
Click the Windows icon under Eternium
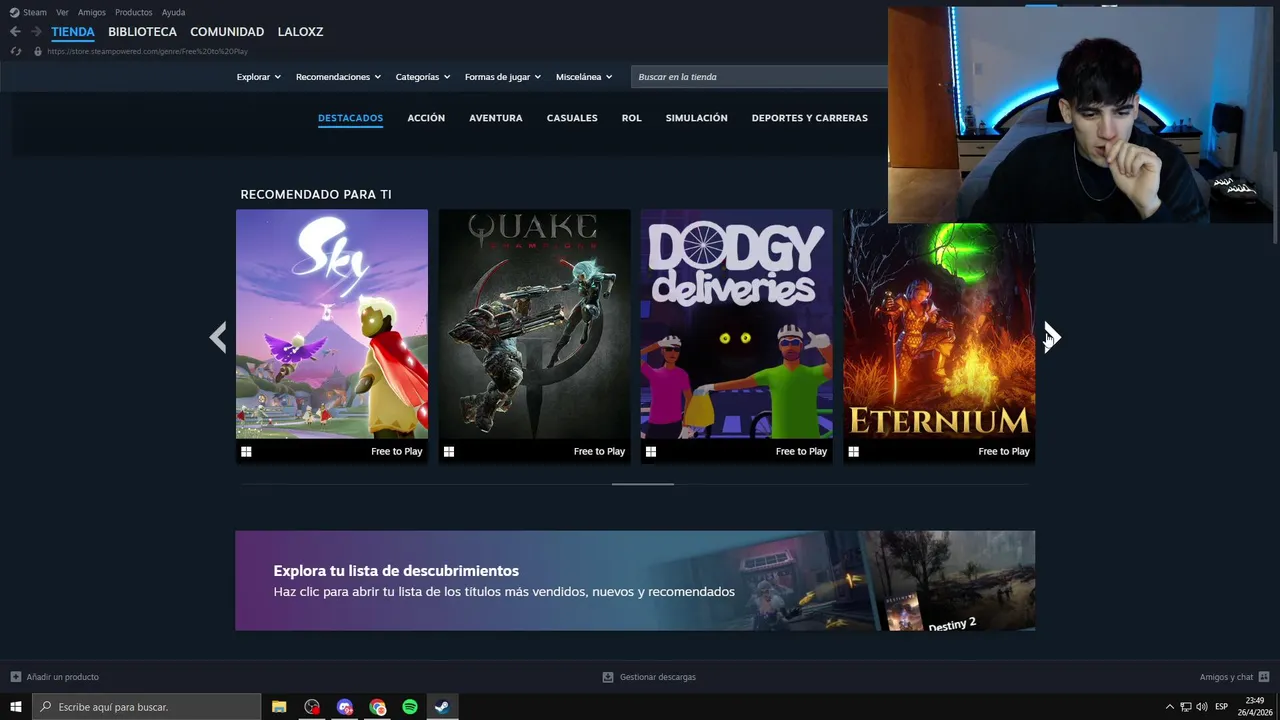pos(853,452)
